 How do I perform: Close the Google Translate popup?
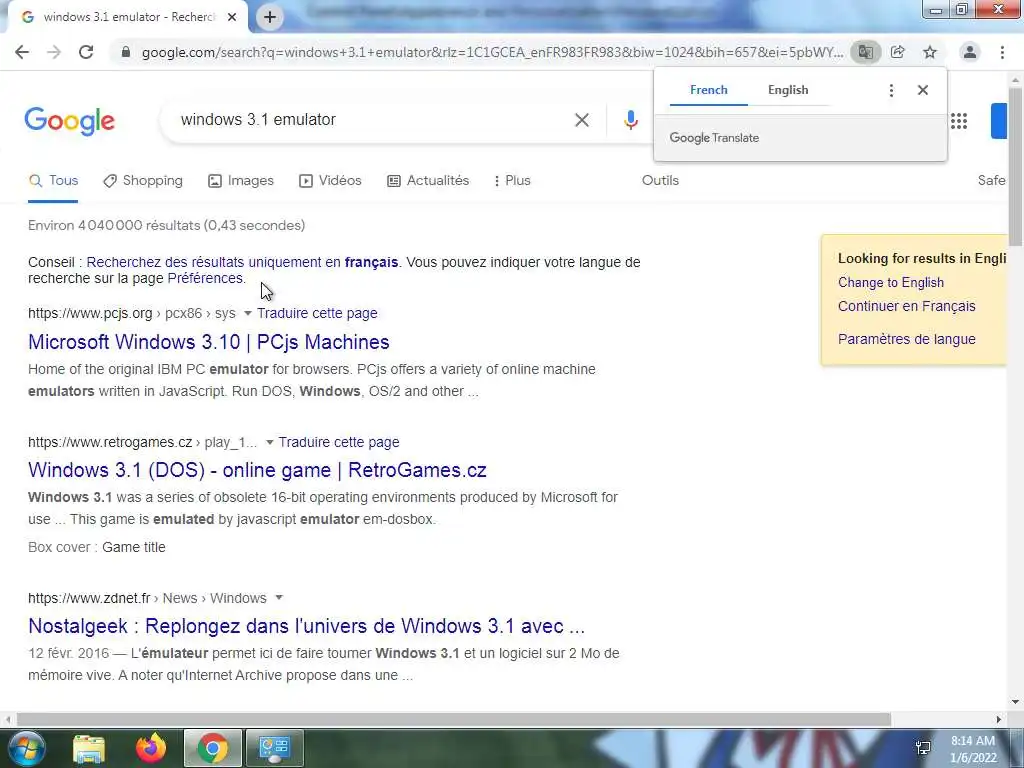(923, 90)
